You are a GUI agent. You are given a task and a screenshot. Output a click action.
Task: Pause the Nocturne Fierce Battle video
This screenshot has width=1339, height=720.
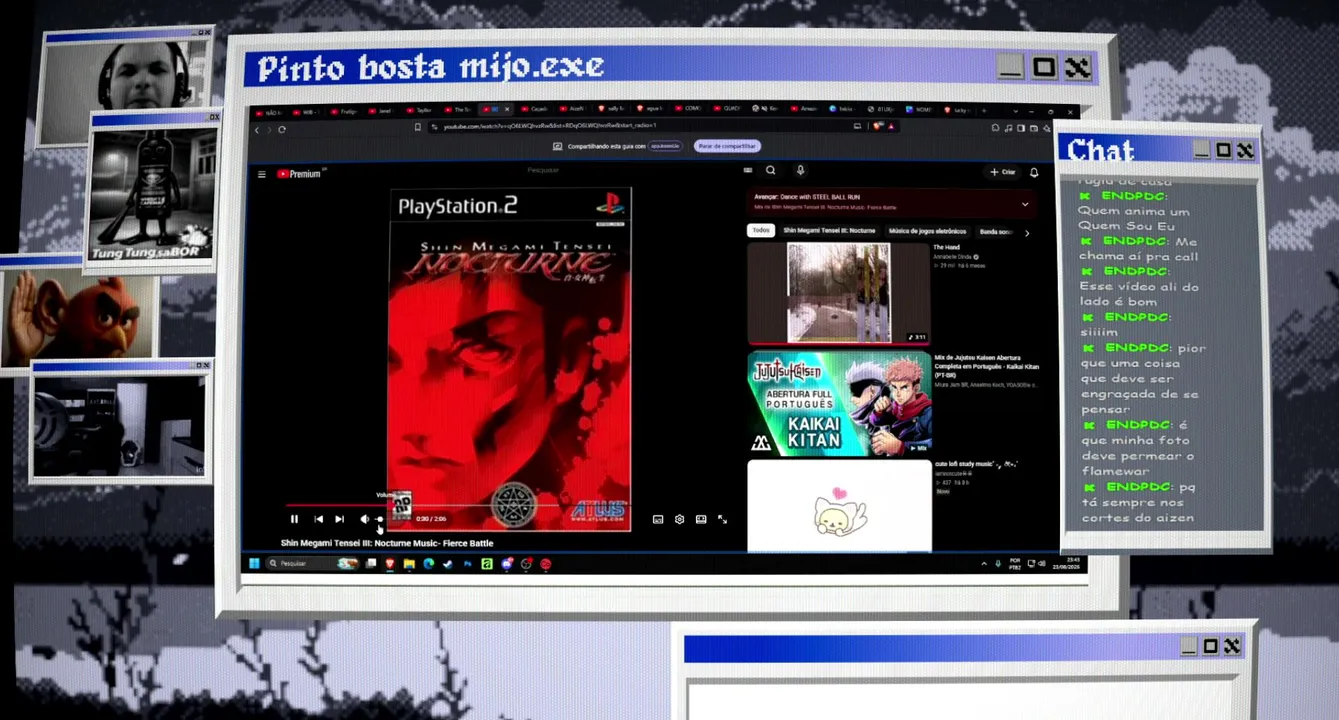point(294,519)
